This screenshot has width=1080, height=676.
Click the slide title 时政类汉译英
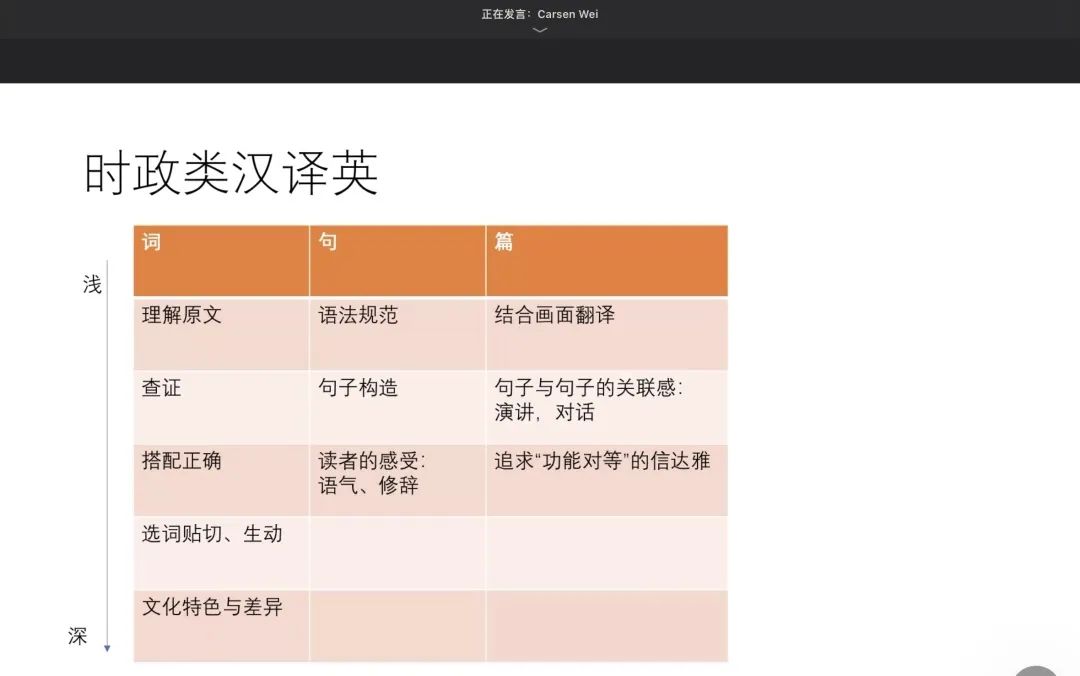click(x=231, y=174)
